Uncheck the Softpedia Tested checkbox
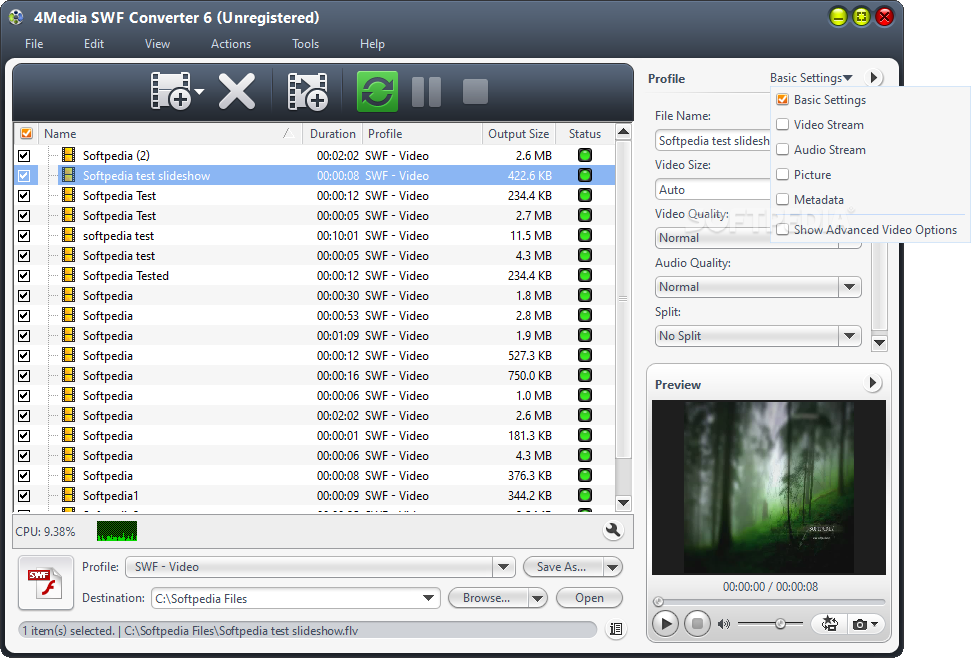 click(24, 275)
